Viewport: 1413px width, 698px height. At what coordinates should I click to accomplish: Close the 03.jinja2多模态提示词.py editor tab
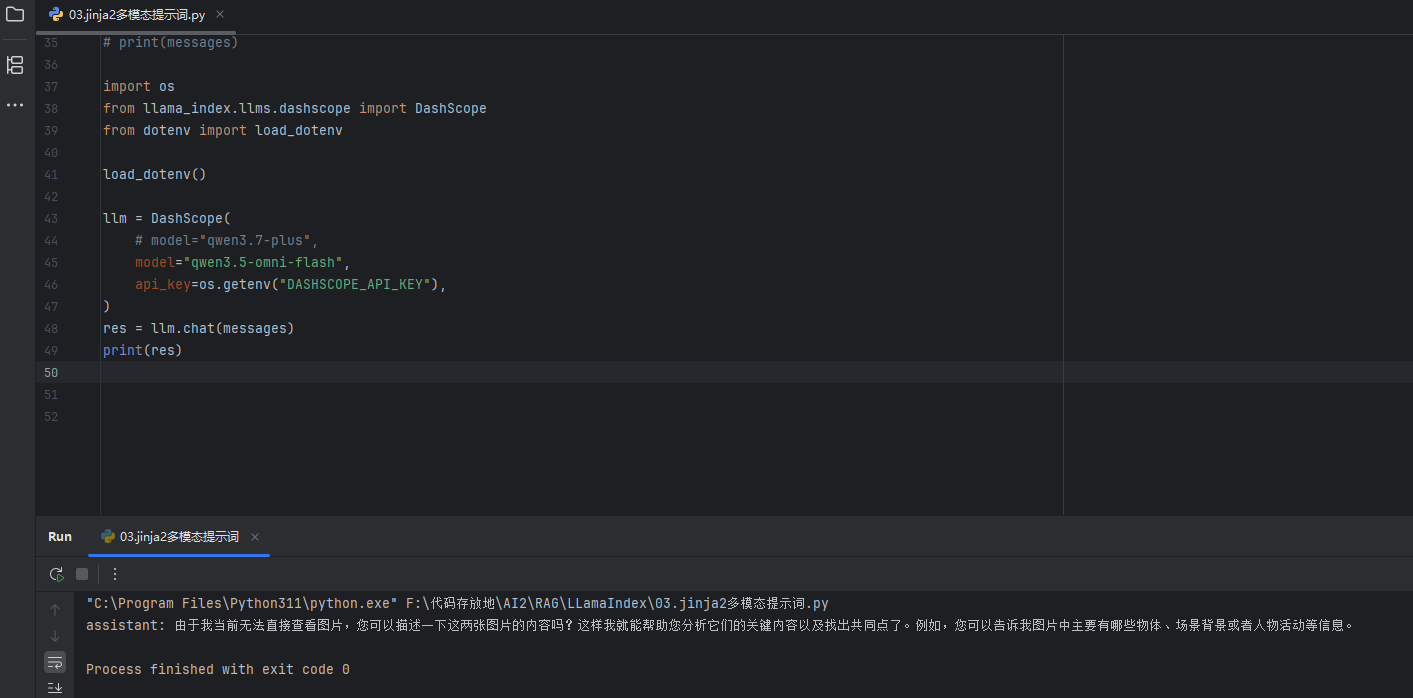[220, 14]
